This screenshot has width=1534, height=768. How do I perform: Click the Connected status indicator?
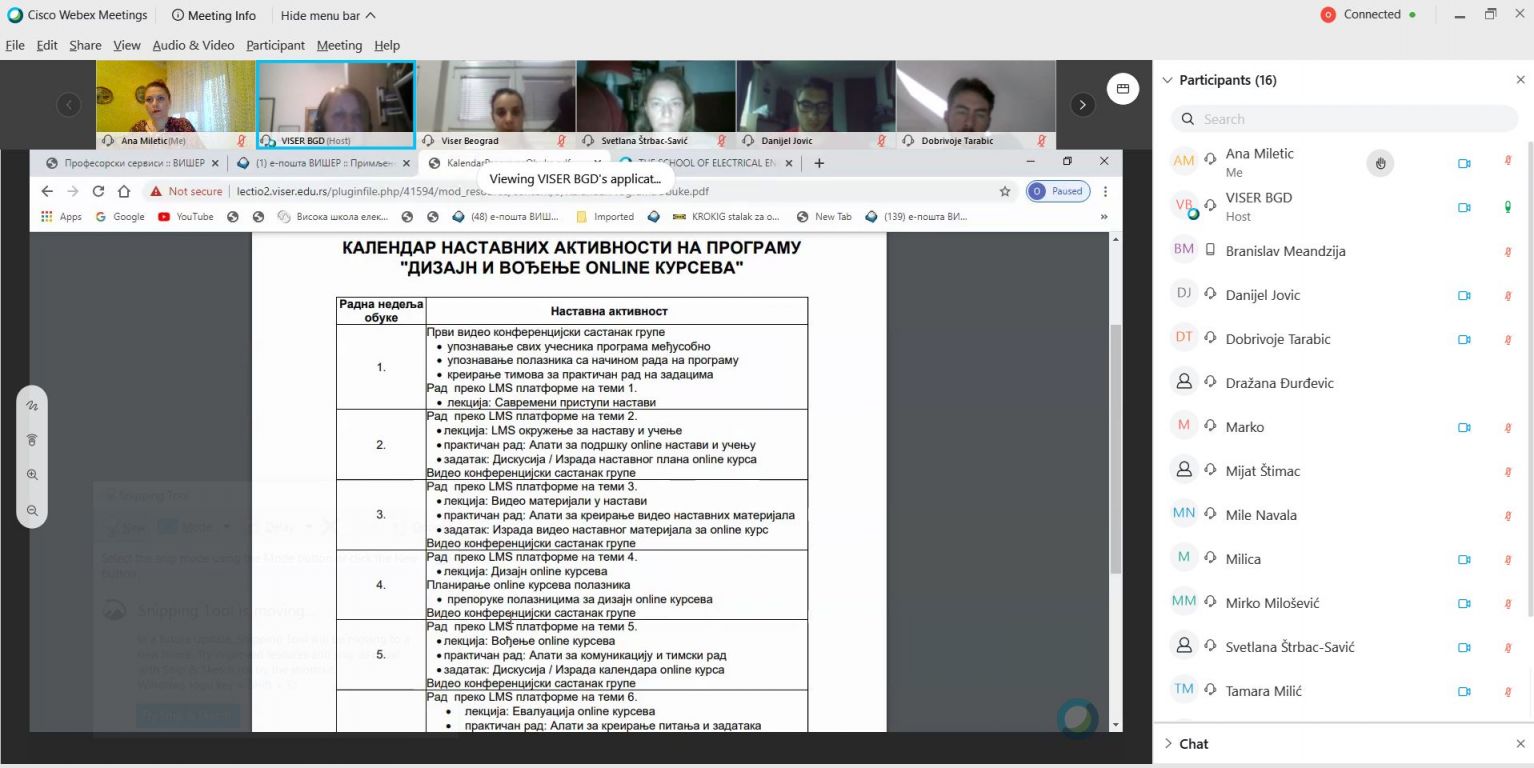[x=1369, y=14]
